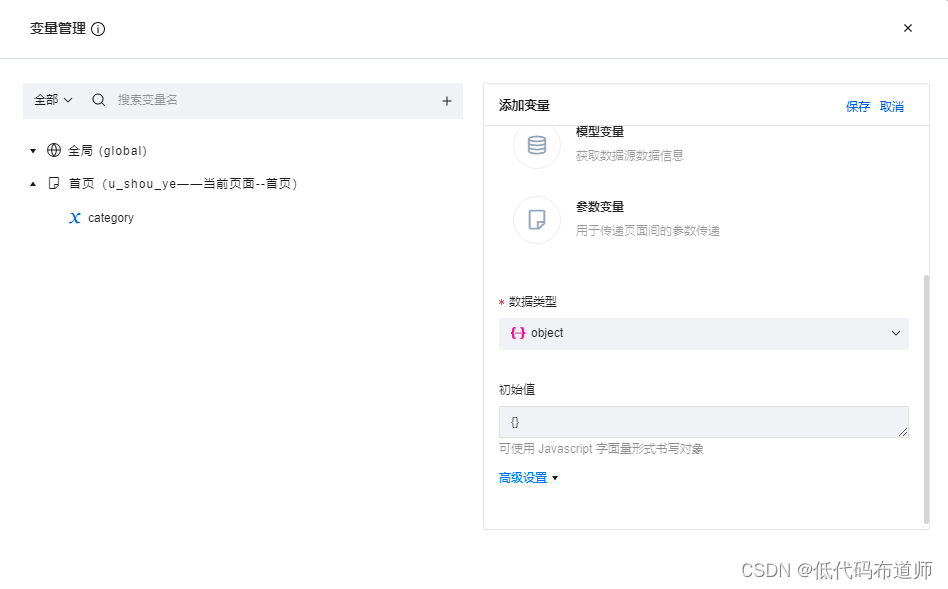Close the variable management dialog
The width and height of the screenshot is (948, 589).
point(907,28)
